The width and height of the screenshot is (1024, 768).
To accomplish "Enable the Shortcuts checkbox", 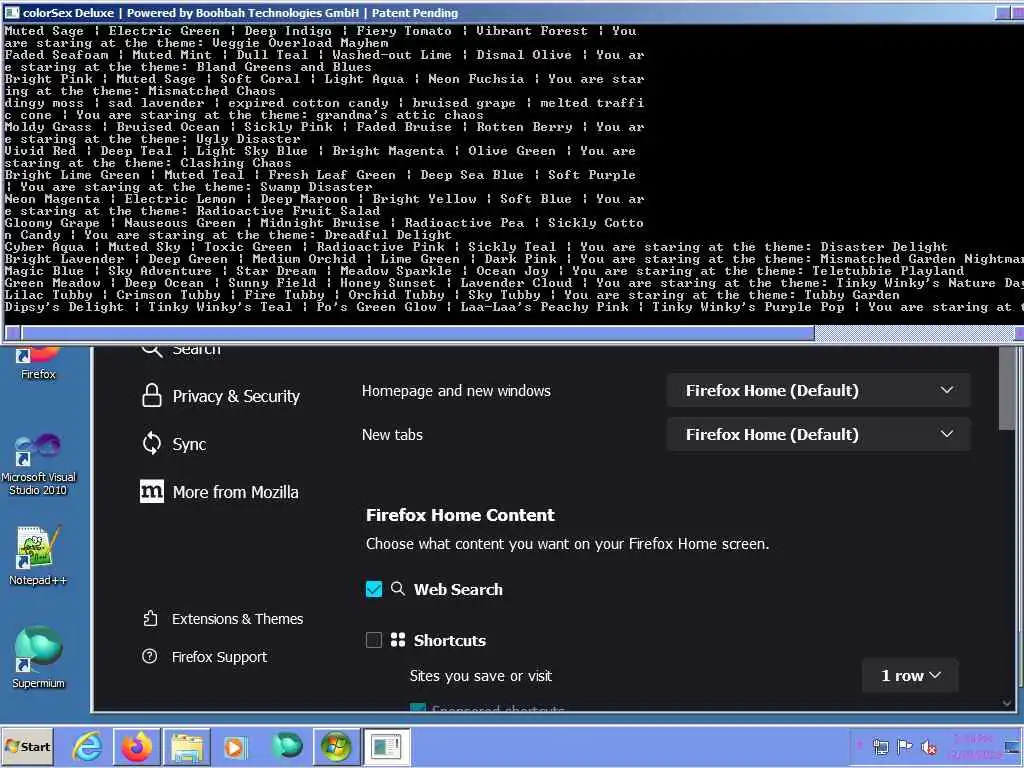I will tap(374, 639).
